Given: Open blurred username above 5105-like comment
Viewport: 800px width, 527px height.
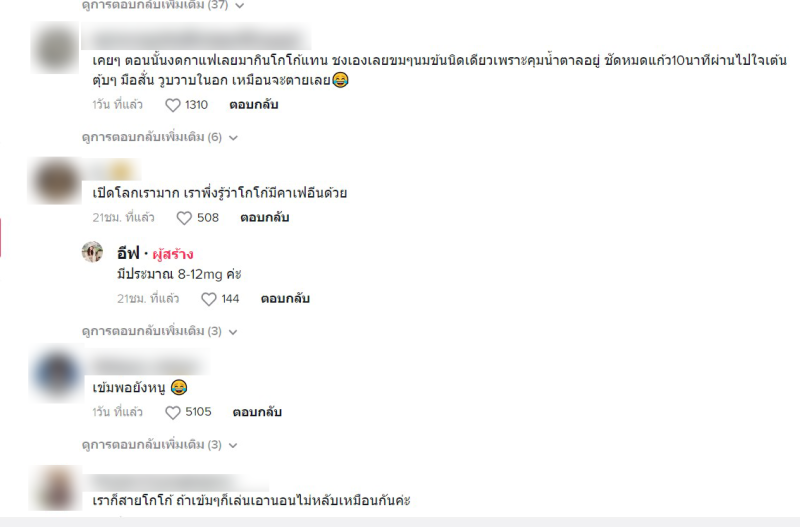Looking at the screenshot, I should pyautogui.click(x=147, y=365).
